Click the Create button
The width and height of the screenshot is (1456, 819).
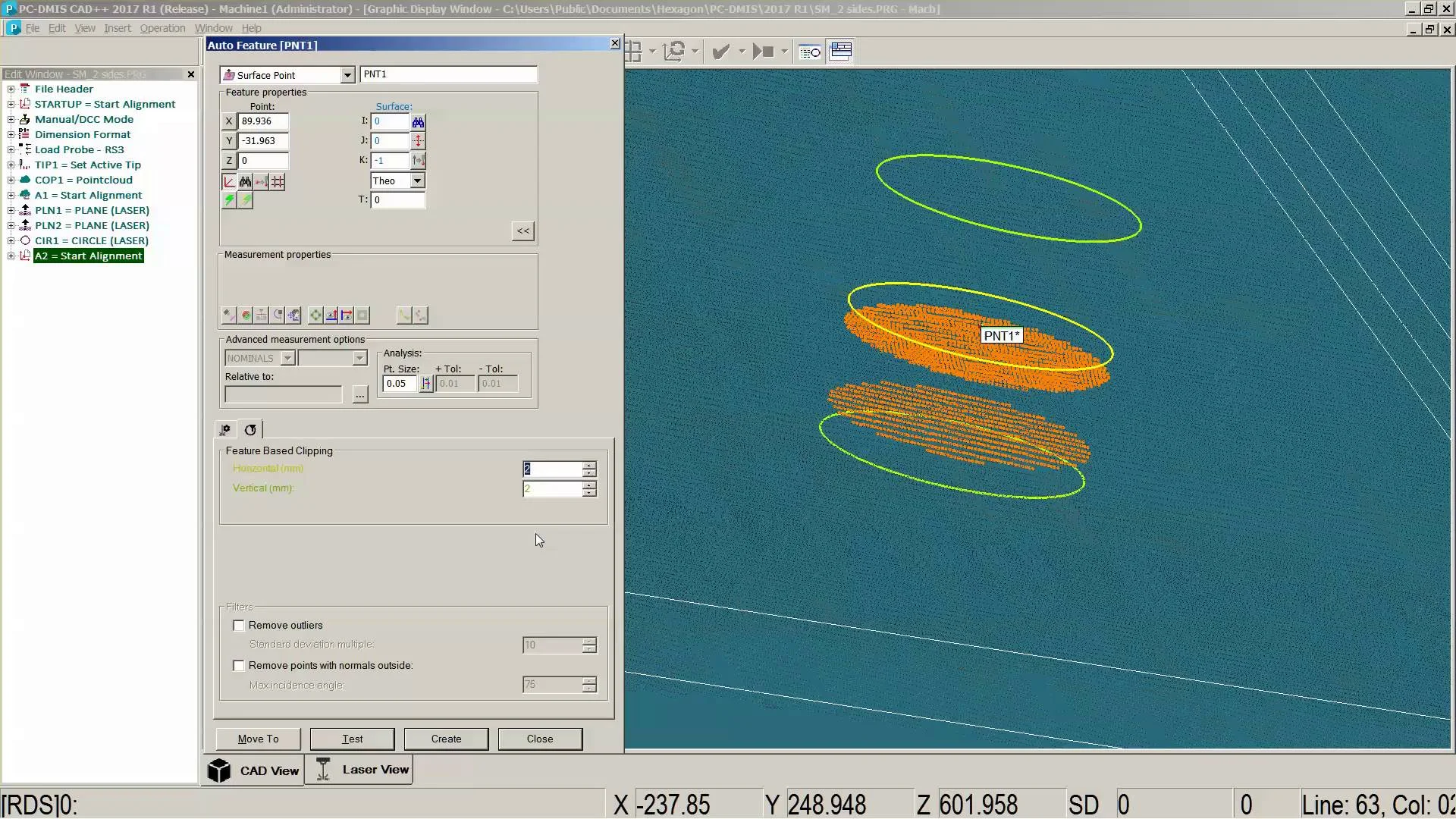[446, 739]
